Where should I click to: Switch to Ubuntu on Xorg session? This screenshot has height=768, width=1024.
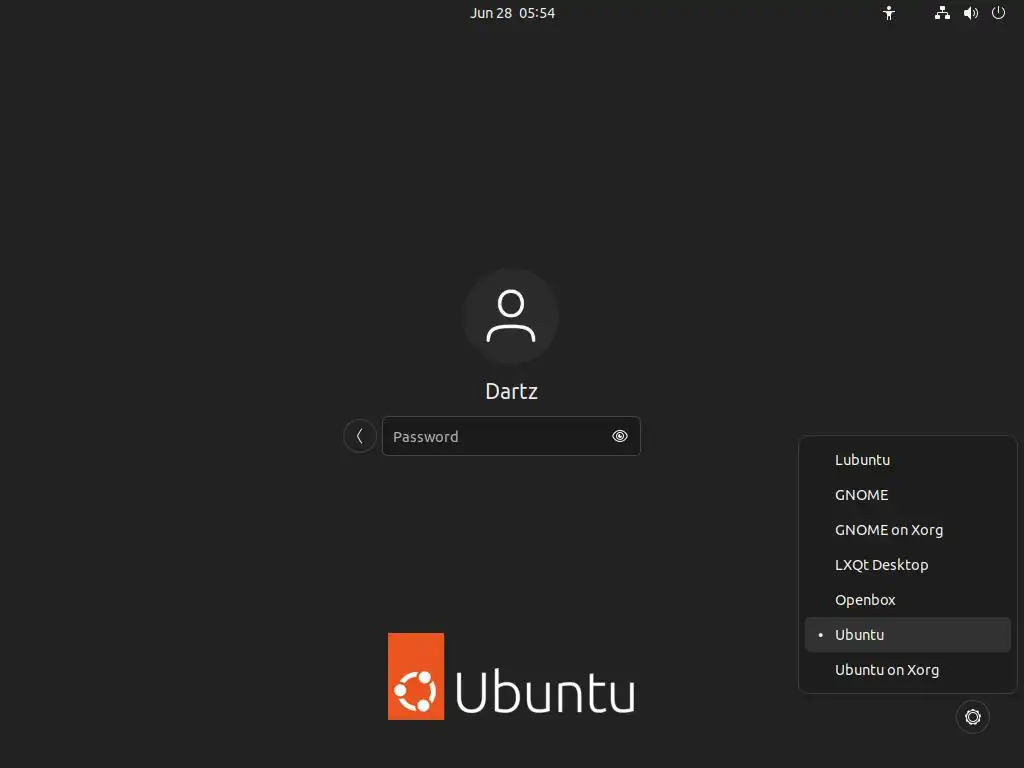[908, 670]
